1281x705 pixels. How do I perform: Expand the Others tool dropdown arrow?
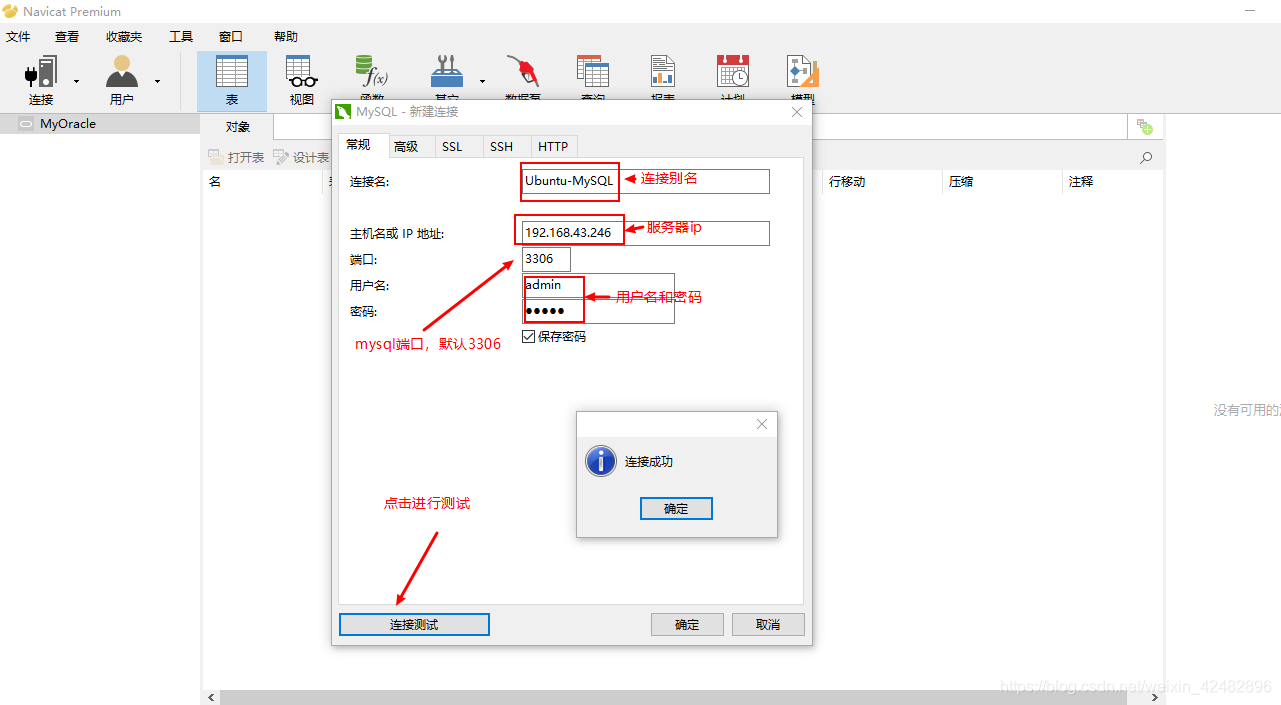tap(482, 81)
